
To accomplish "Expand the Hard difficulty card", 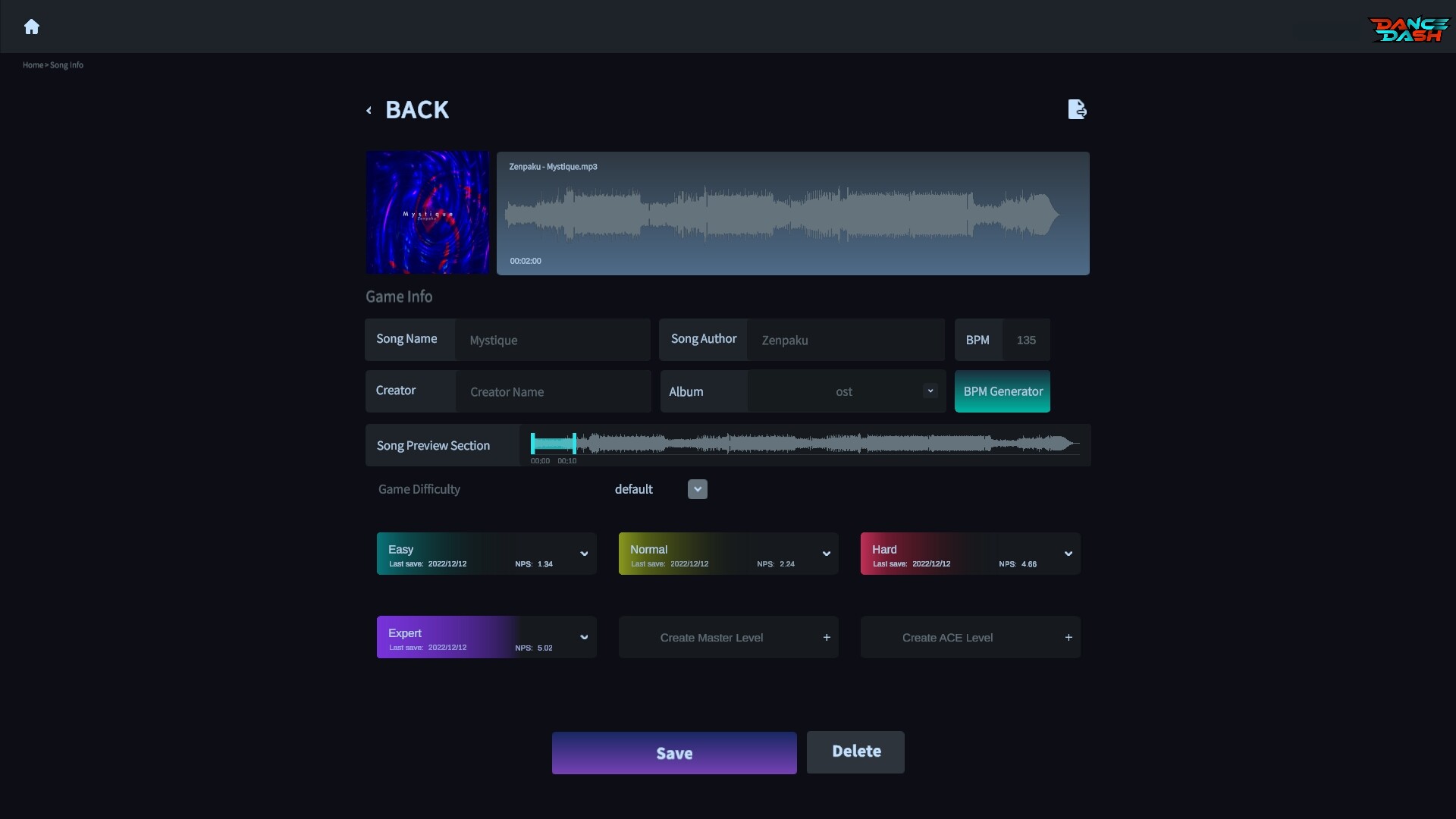I will pyautogui.click(x=1068, y=554).
